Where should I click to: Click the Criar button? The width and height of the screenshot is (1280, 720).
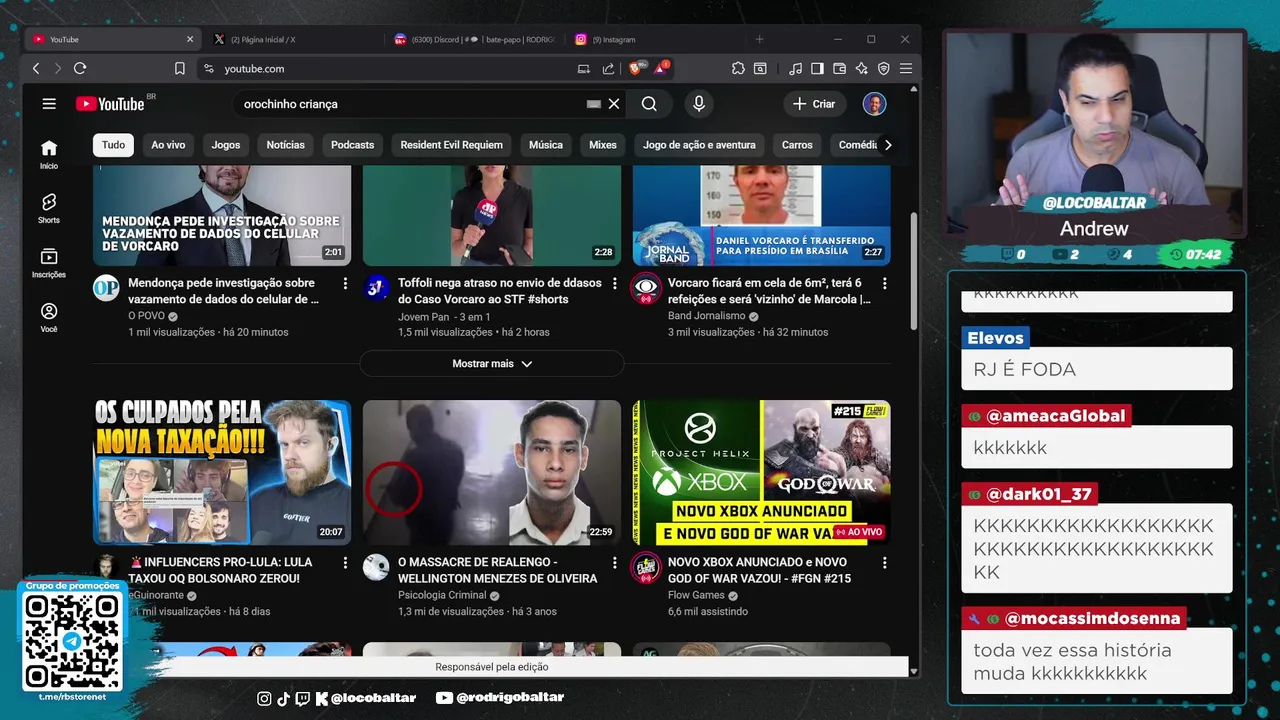815,104
